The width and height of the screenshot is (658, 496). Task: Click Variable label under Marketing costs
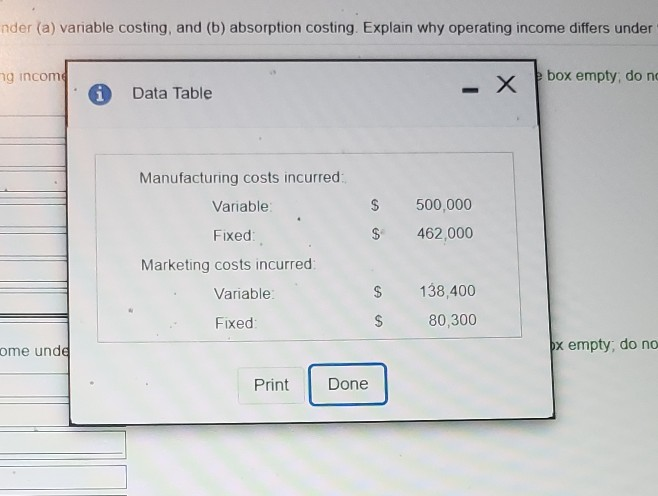pos(244,293)
